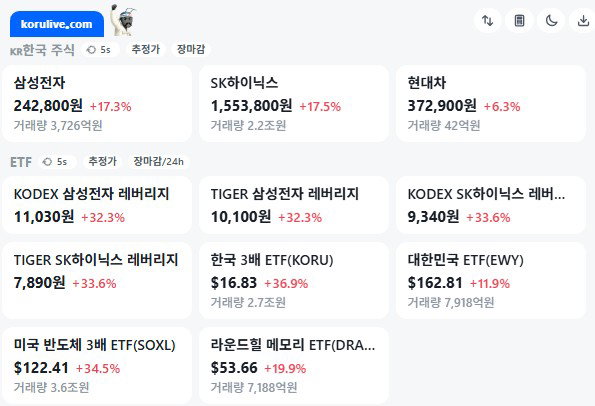Click the mascot character image

click(123, 20)
